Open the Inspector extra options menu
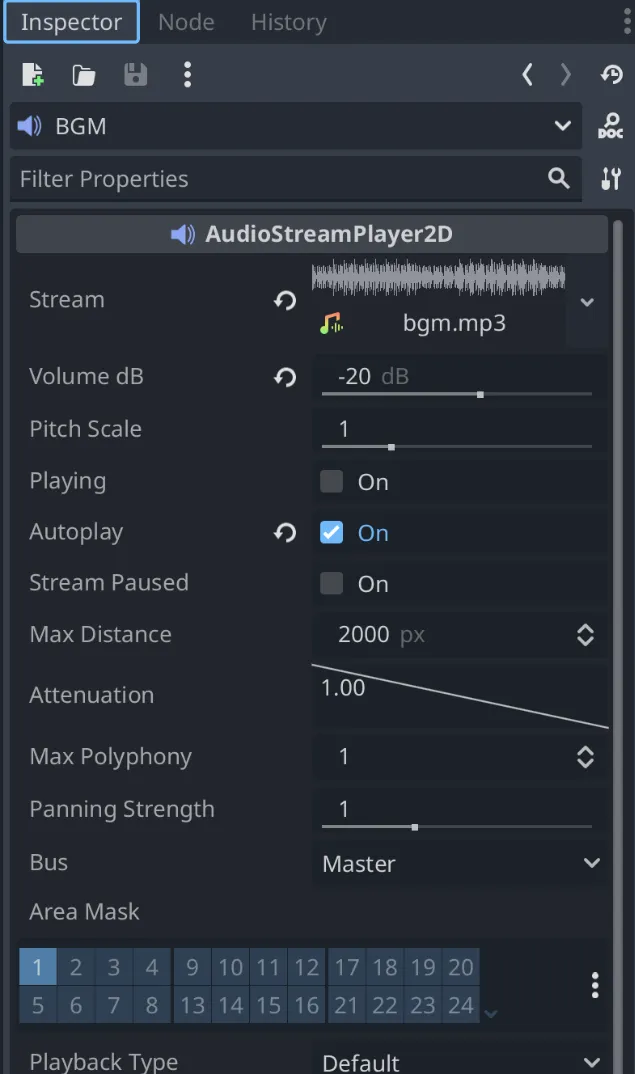 187,74
